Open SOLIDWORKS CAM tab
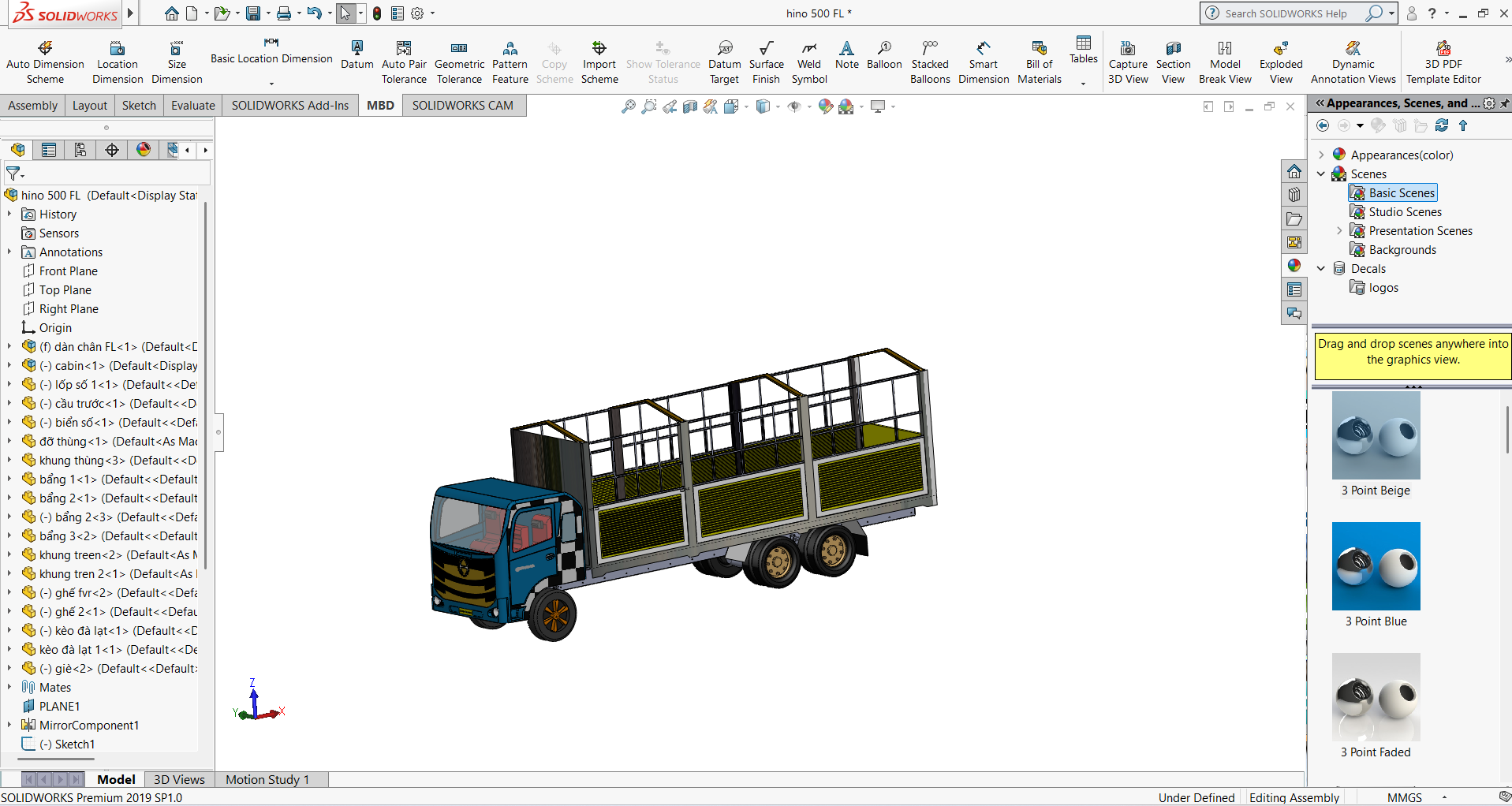Viewport: 1512px width, 806px height. point(462,106)
